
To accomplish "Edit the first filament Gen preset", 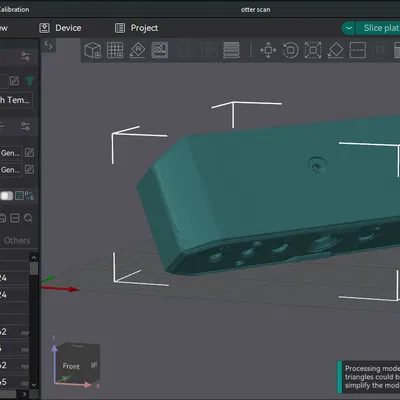I will tap(29, 153).
